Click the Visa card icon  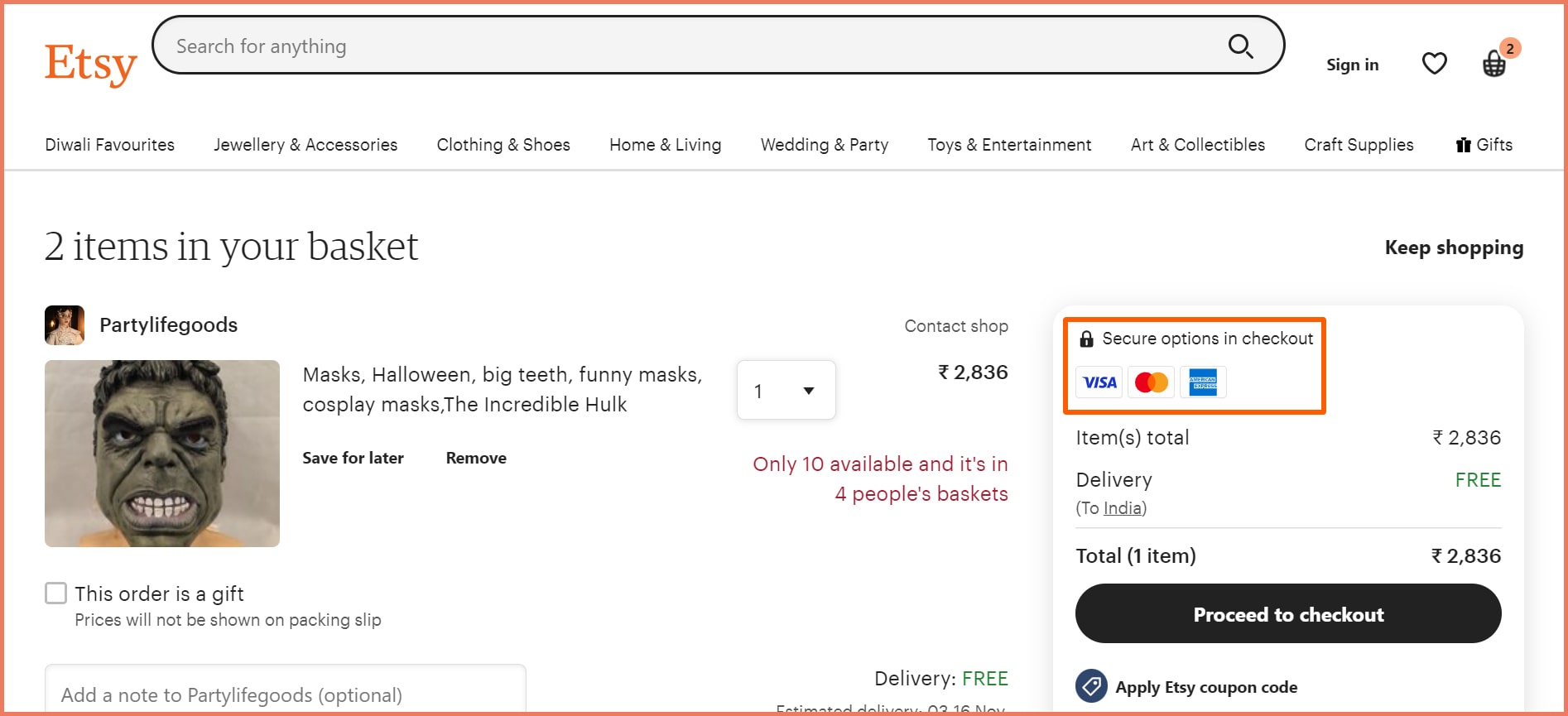pos(1099,382)
